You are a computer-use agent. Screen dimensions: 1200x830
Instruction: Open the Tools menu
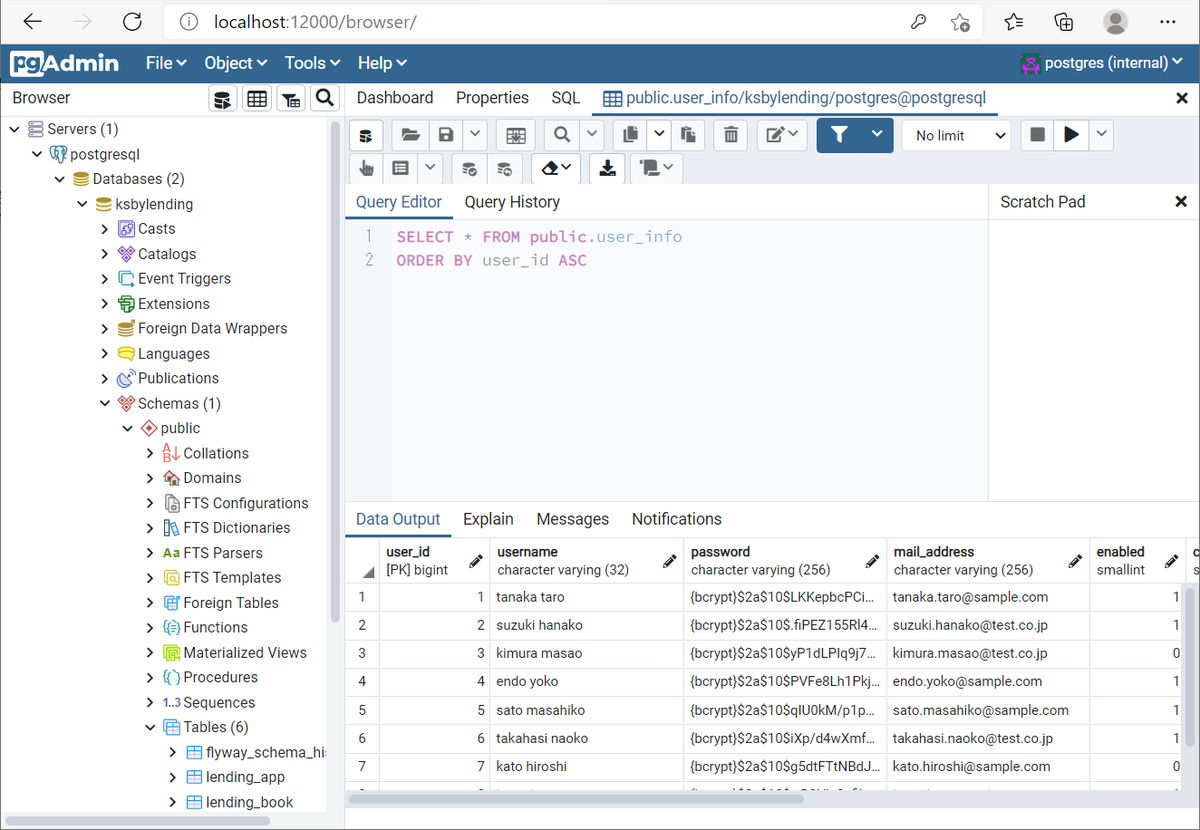pos(312,63)
